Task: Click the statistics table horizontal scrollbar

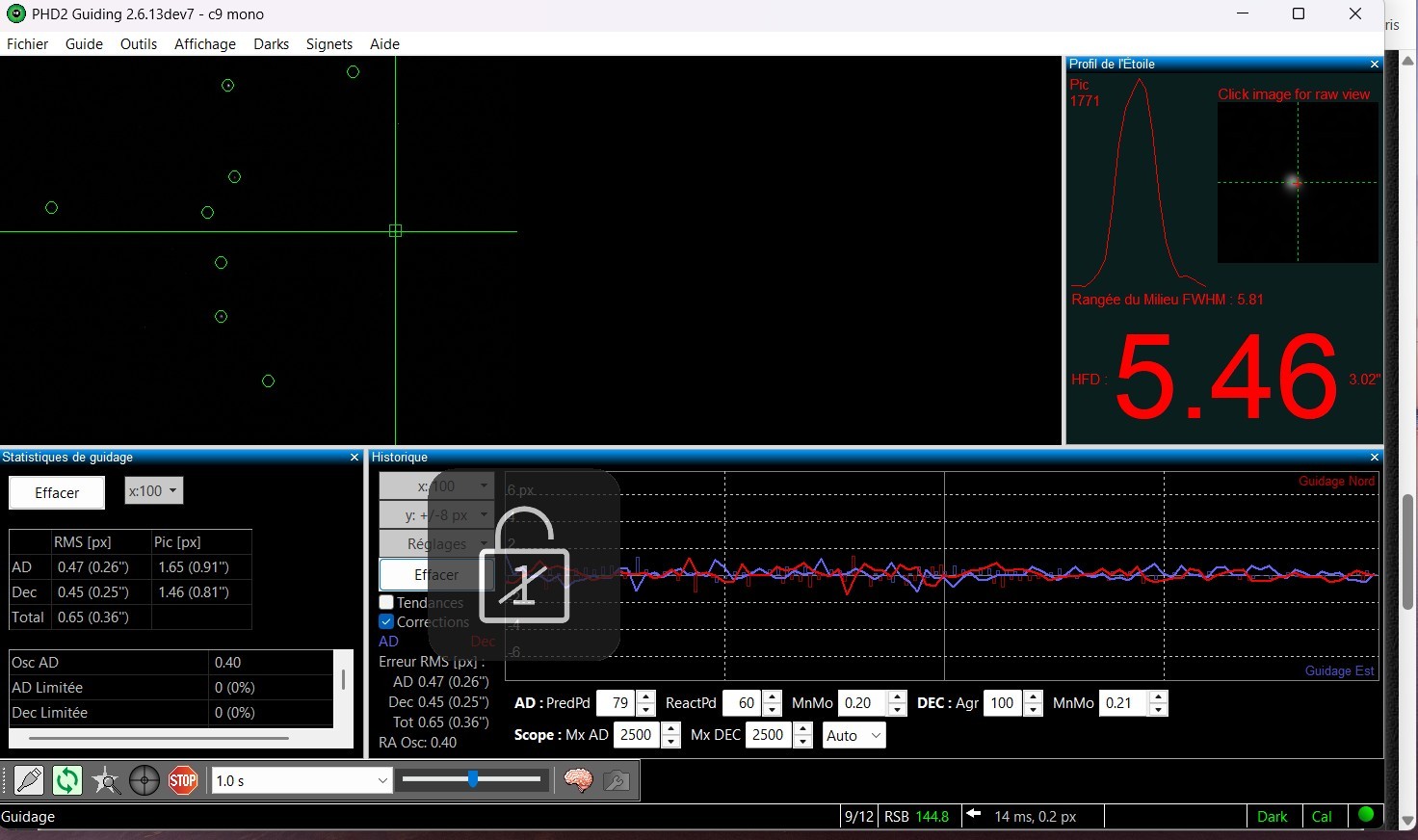Action: click(x=159, y=739)
